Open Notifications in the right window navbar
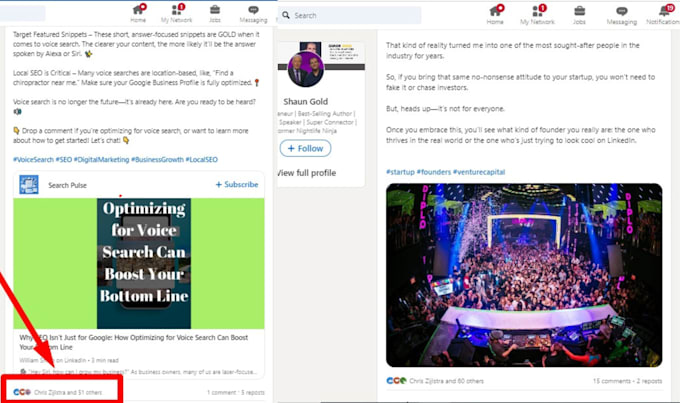The height and width of the screenshot is (403, 680). (x=664, y=15)
